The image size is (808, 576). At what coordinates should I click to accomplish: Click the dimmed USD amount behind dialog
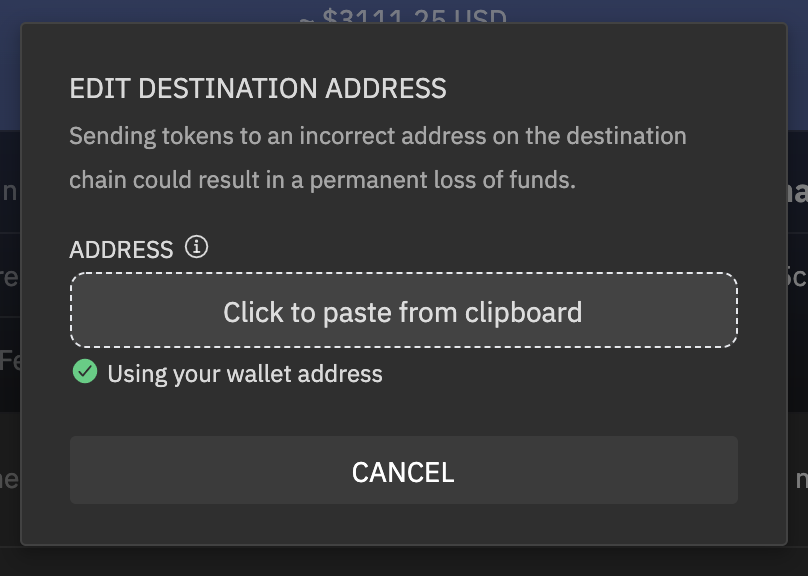pos(403,15)
